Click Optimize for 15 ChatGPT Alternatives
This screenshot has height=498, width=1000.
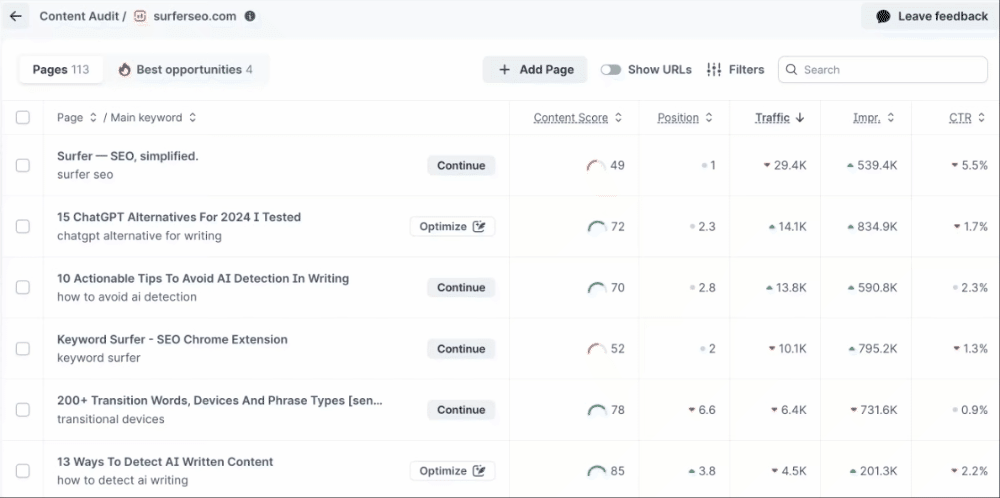point(452,226)
